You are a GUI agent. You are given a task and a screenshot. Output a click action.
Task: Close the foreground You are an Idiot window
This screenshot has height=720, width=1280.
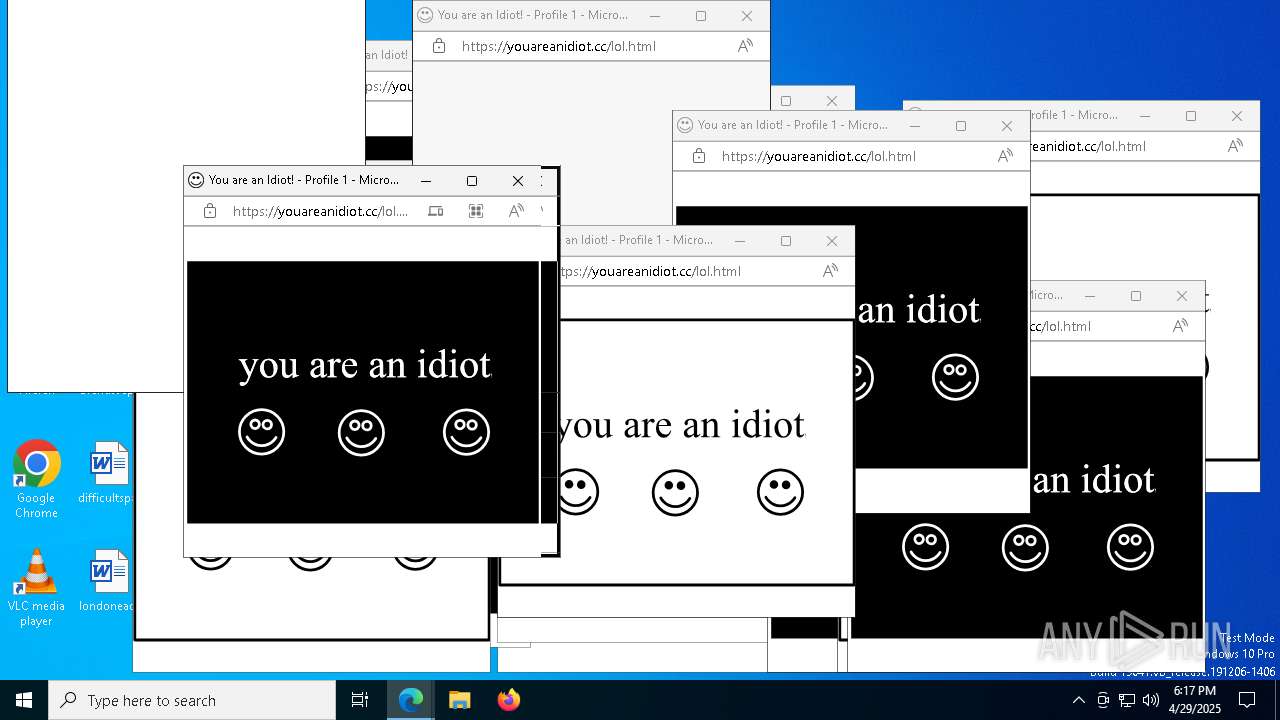click(518, 181)
